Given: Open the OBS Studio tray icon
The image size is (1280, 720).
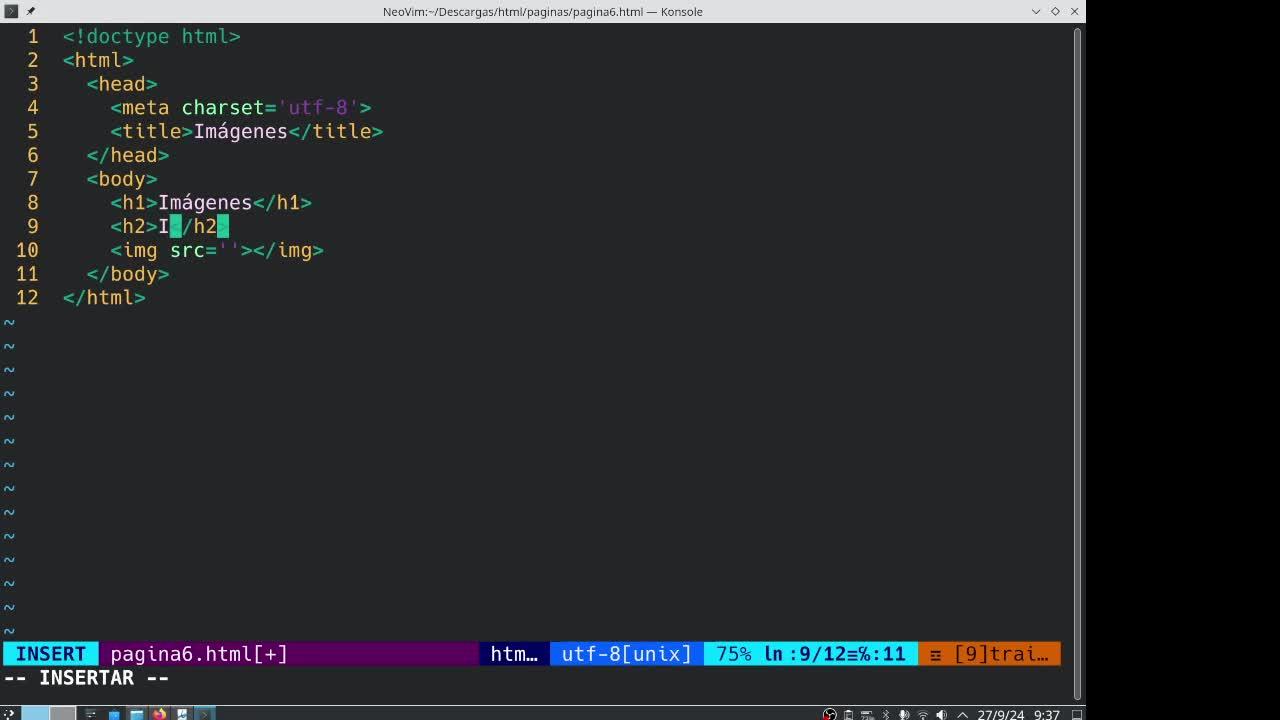Looking at the screenshot, I should (830, 714).
